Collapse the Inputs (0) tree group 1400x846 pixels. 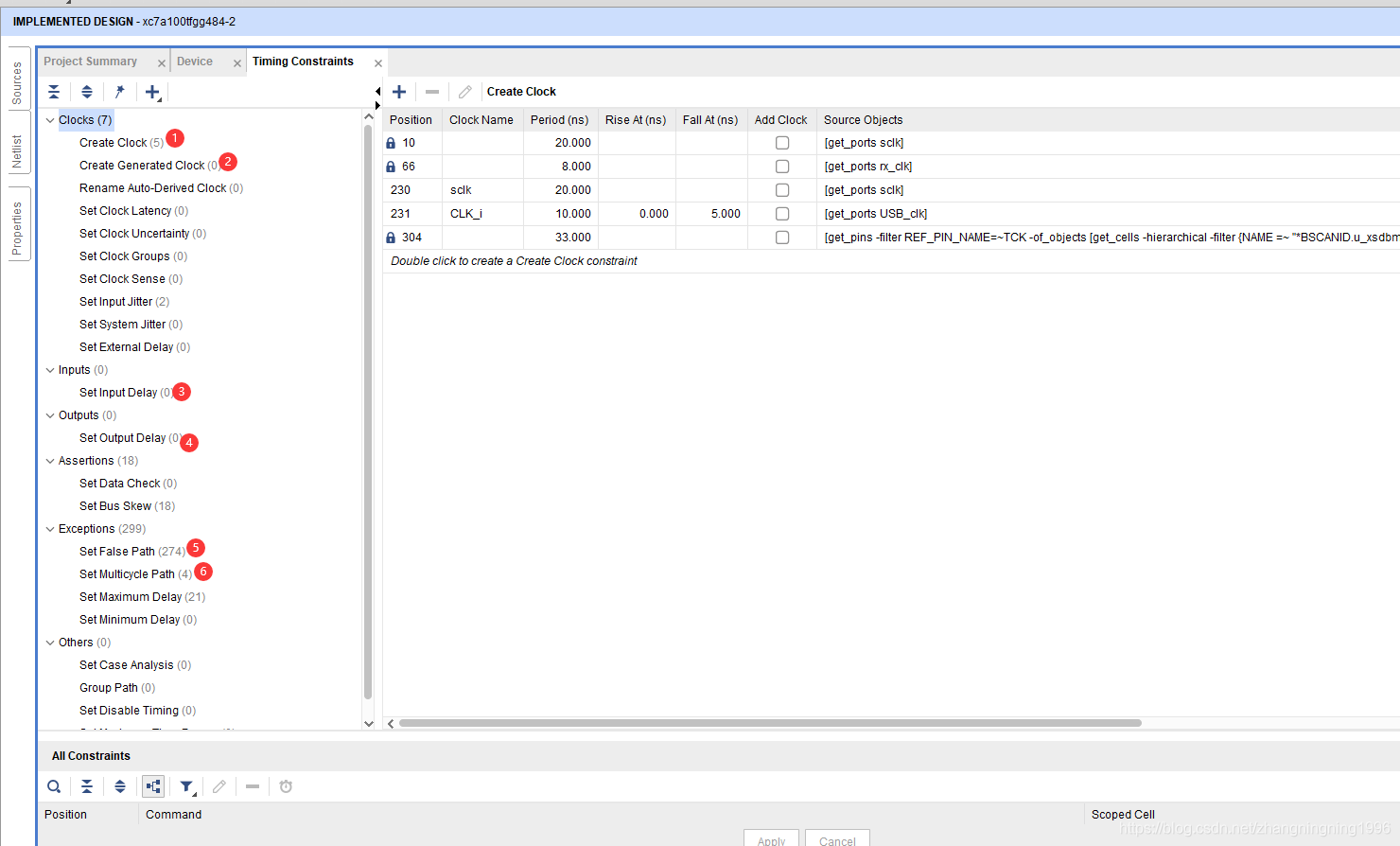tap(50, 370)
